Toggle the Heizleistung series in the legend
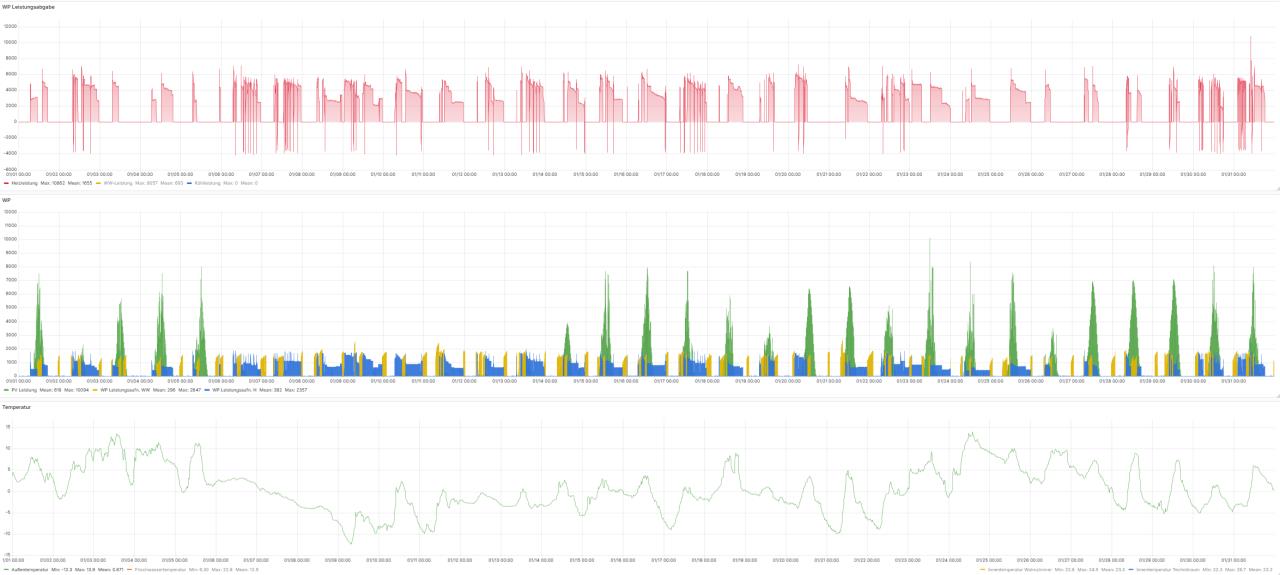 tap(22, 183)
